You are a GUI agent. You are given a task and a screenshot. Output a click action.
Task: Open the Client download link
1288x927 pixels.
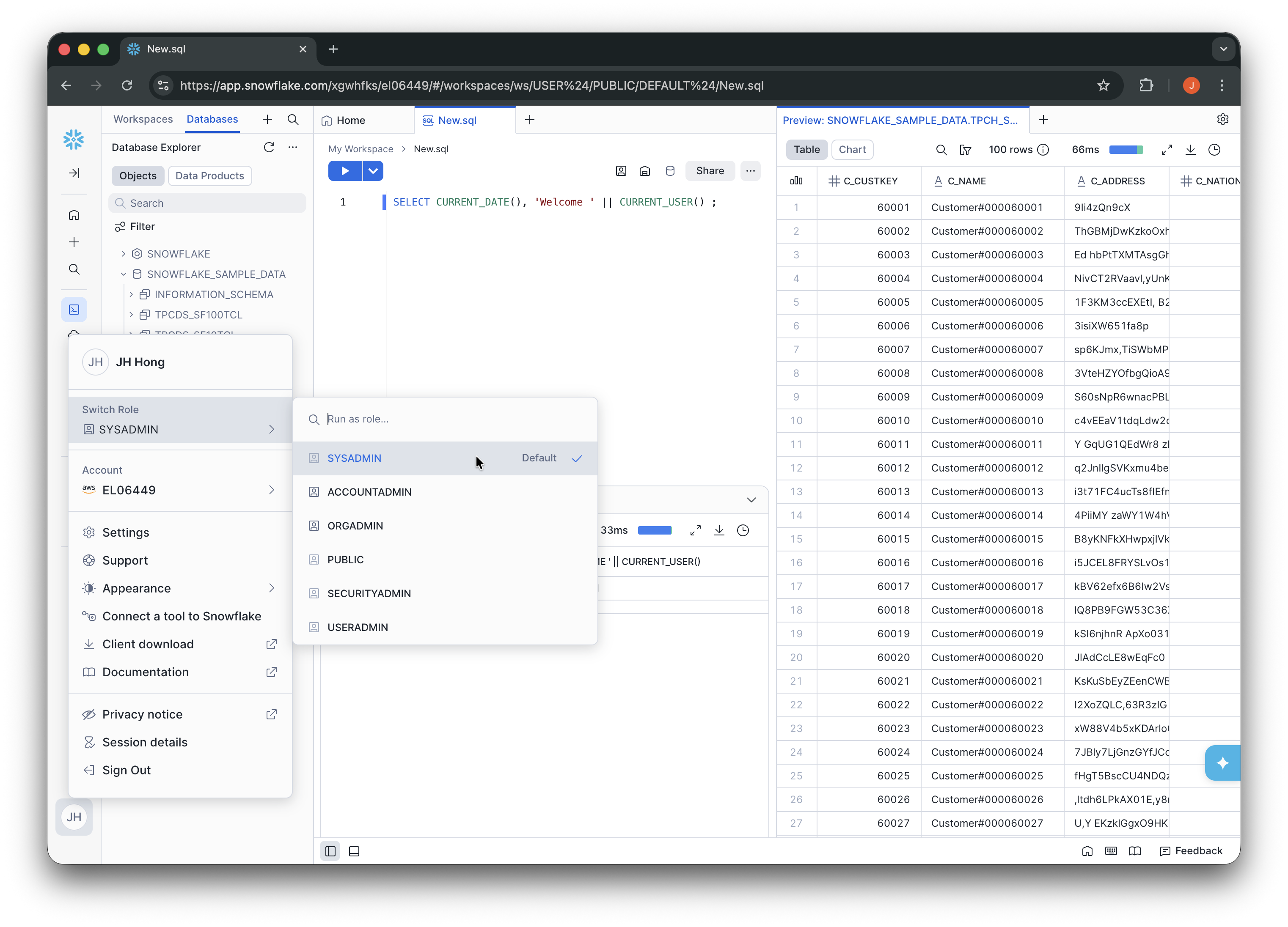180,645
